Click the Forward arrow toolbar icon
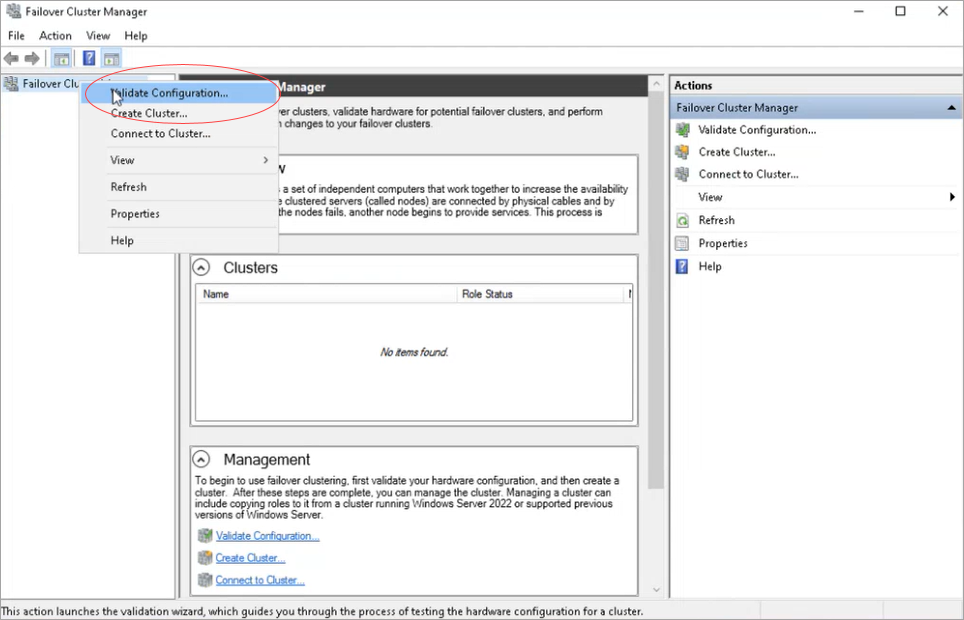This screenshot has width=964, height=620. coord(32,58)
